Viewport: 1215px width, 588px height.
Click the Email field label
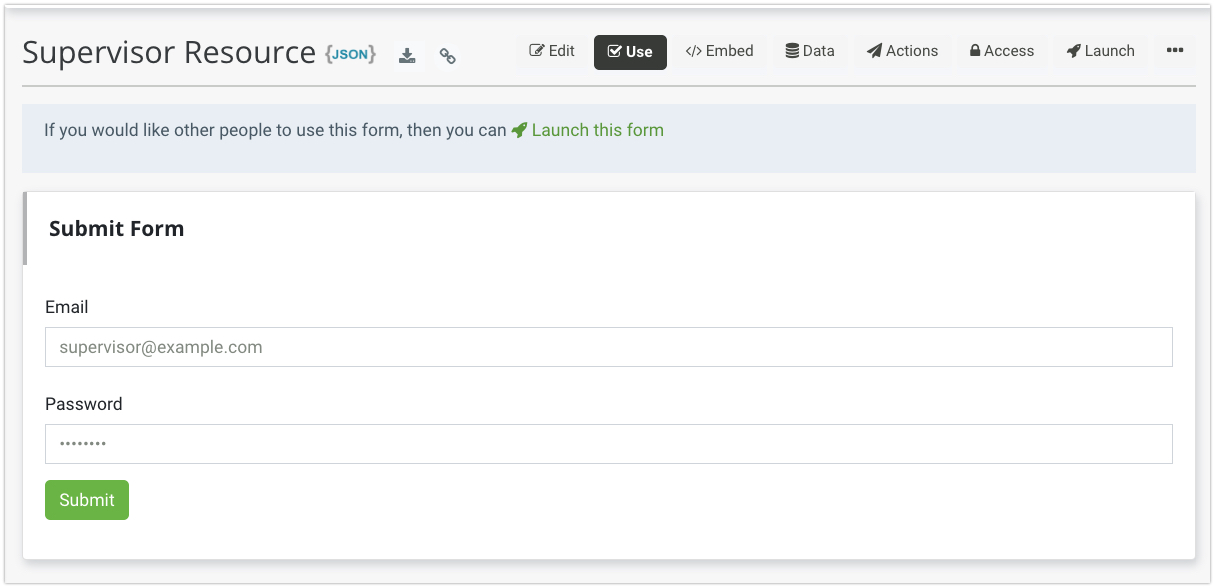(x=67, y=307)
